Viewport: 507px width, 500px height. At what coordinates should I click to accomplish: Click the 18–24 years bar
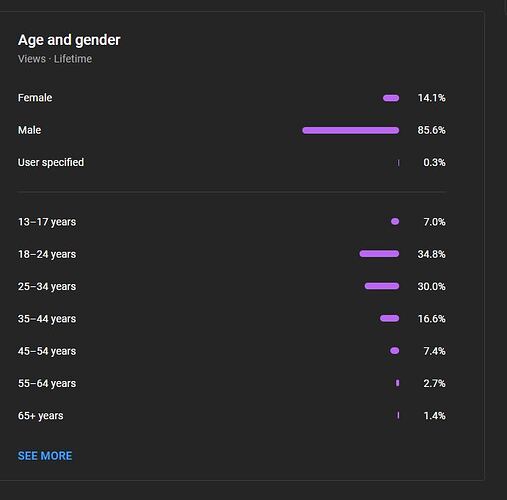(379, 254)
